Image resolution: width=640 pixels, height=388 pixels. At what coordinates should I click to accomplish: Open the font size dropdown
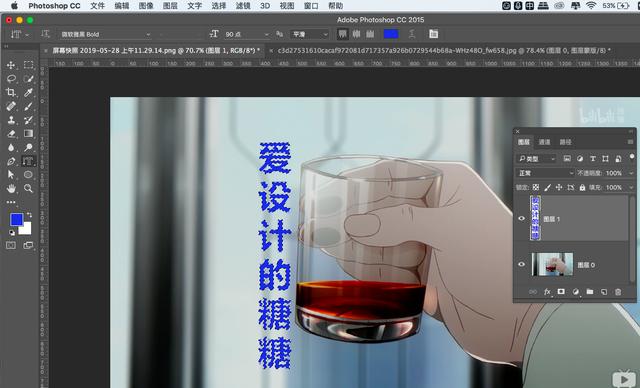coord(266,35)
